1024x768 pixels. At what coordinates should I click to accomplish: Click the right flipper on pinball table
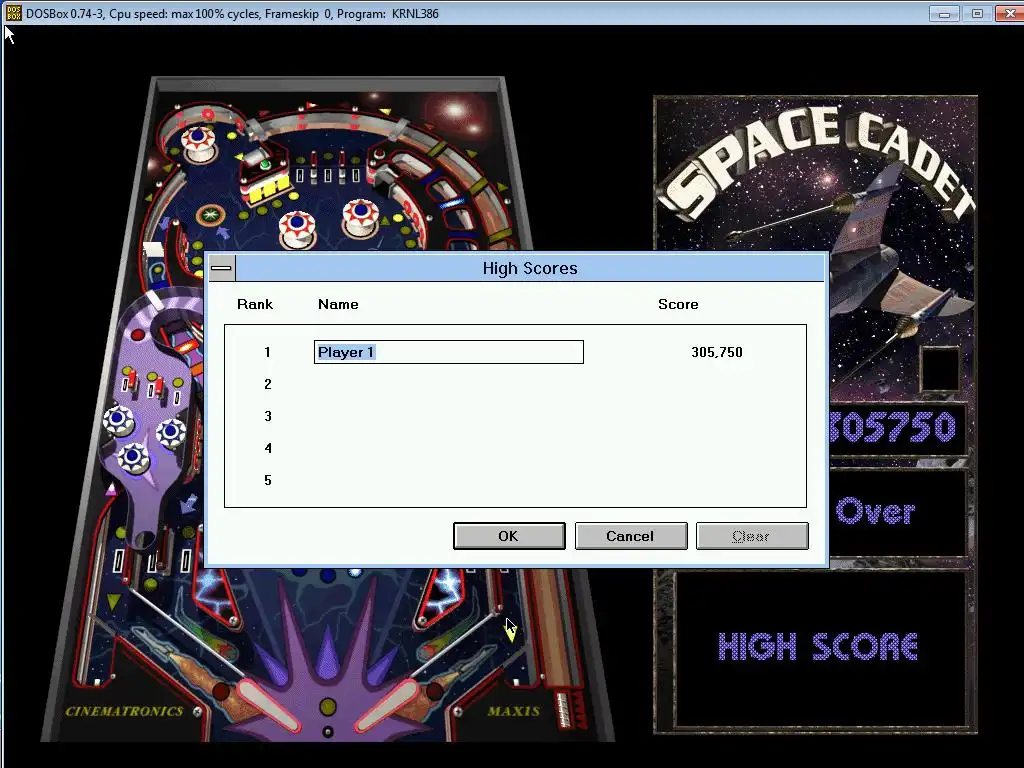tap(388, 704)
